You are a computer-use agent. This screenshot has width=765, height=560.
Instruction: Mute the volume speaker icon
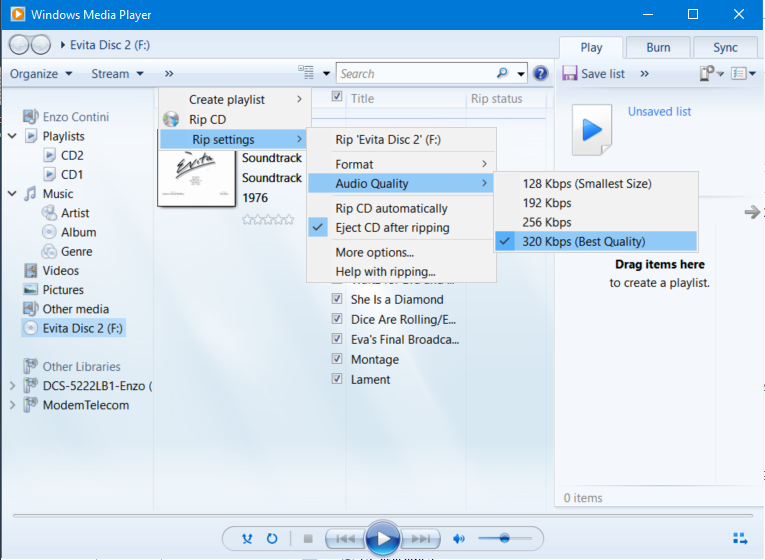(459, 539)
